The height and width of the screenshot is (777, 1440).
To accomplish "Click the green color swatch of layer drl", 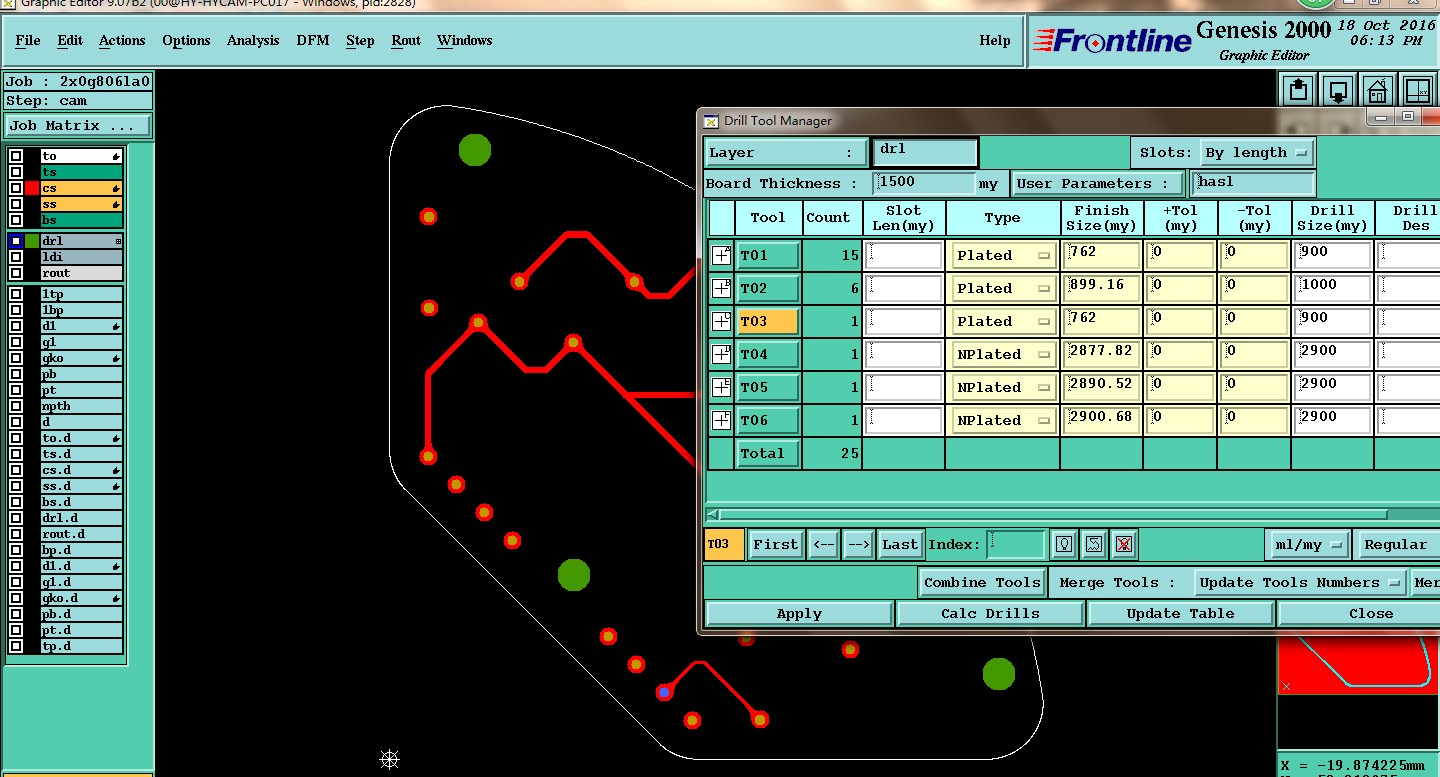I will pos(32,241).
